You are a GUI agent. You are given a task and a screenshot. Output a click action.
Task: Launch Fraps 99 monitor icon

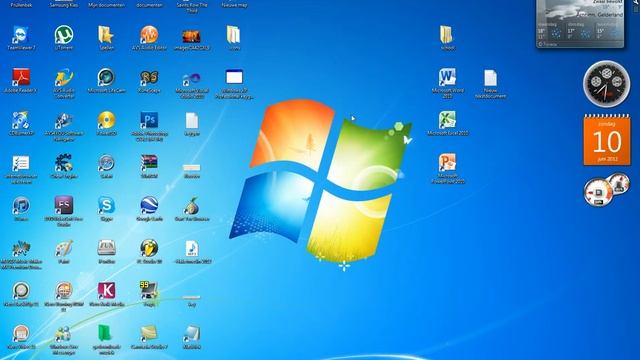[149, 291]
